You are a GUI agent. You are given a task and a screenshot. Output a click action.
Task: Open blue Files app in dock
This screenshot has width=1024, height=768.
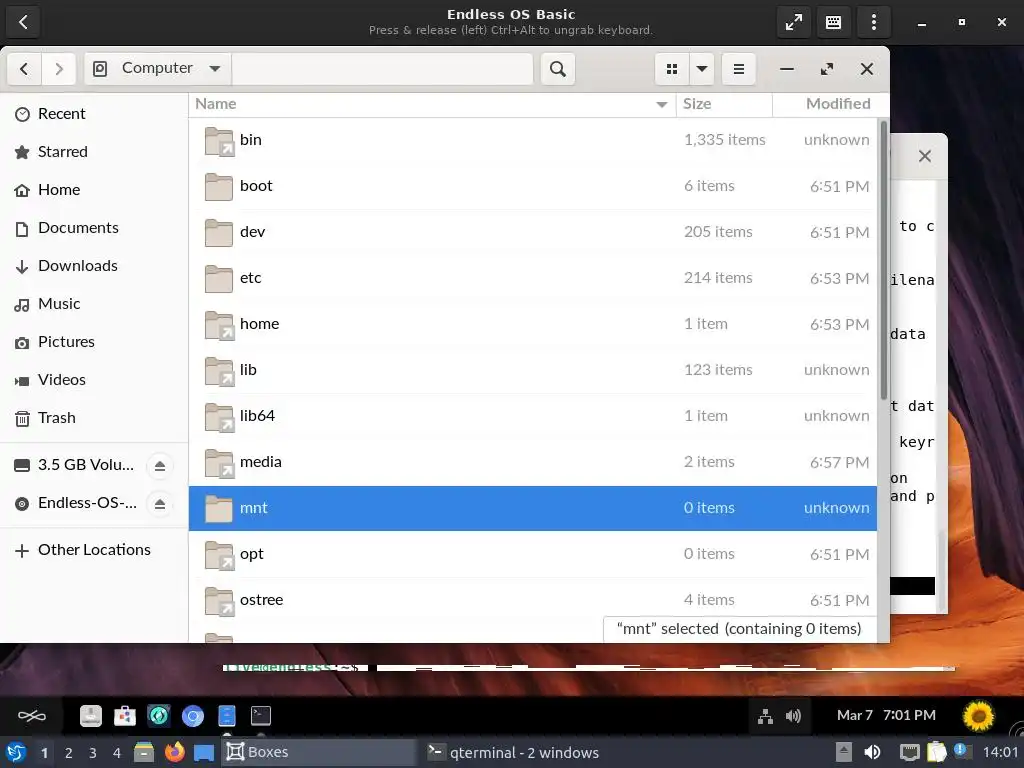point(227,716)
